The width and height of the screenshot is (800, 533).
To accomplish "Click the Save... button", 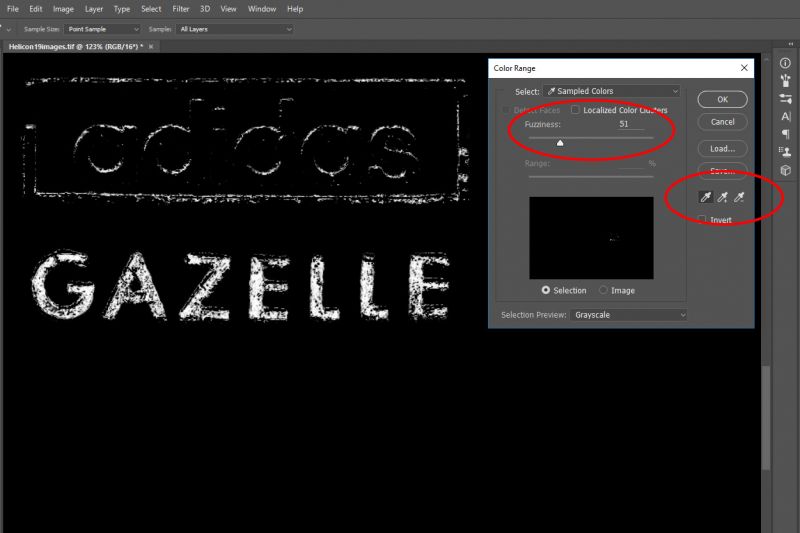I will 722,171.
